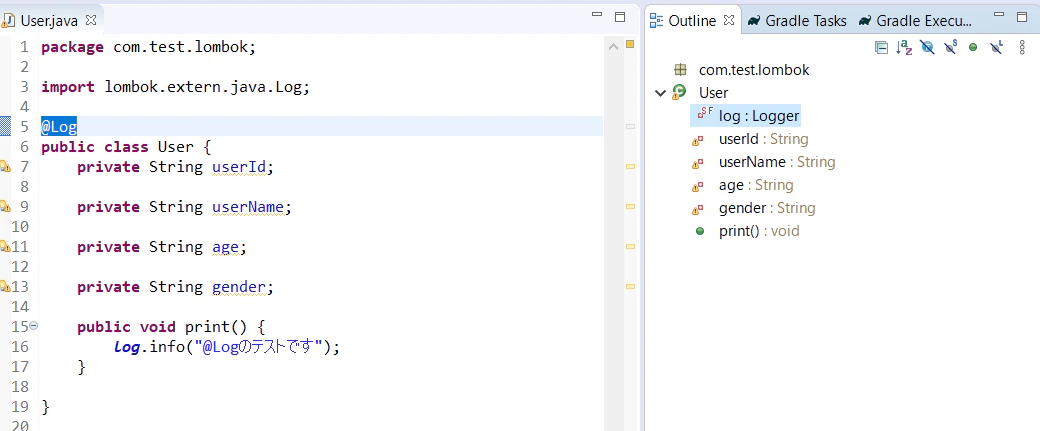Collapse All in the Outline toolbar
The image size is (1040, 431).
pyautogui.click(x=881, y=47)
